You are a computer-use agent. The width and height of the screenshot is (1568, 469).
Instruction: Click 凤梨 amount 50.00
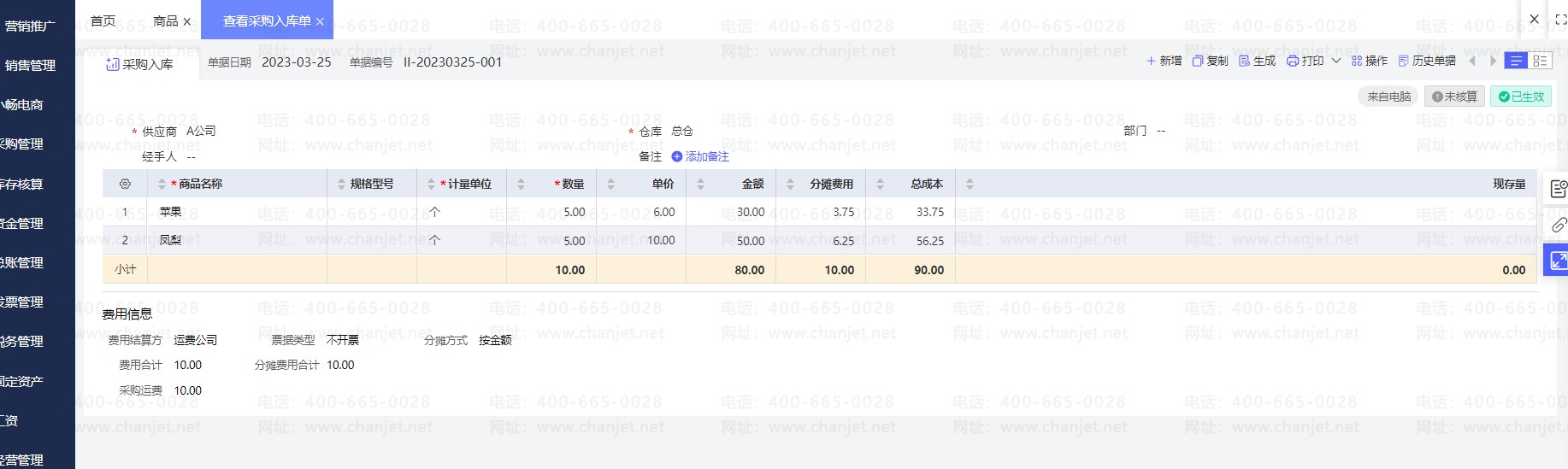coord(751,241)
